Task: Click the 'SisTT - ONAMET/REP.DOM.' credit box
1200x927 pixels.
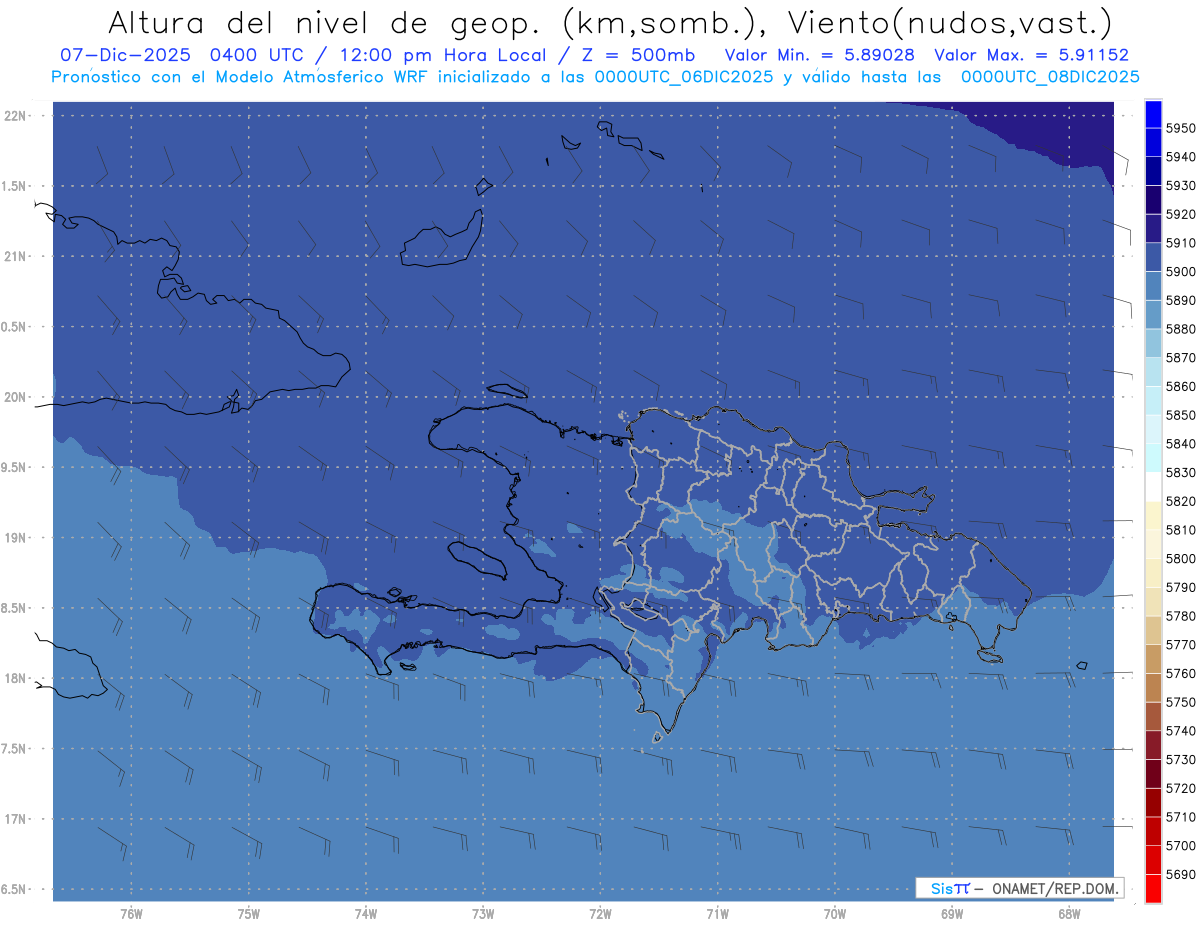Action: [x=1019, y=888]
